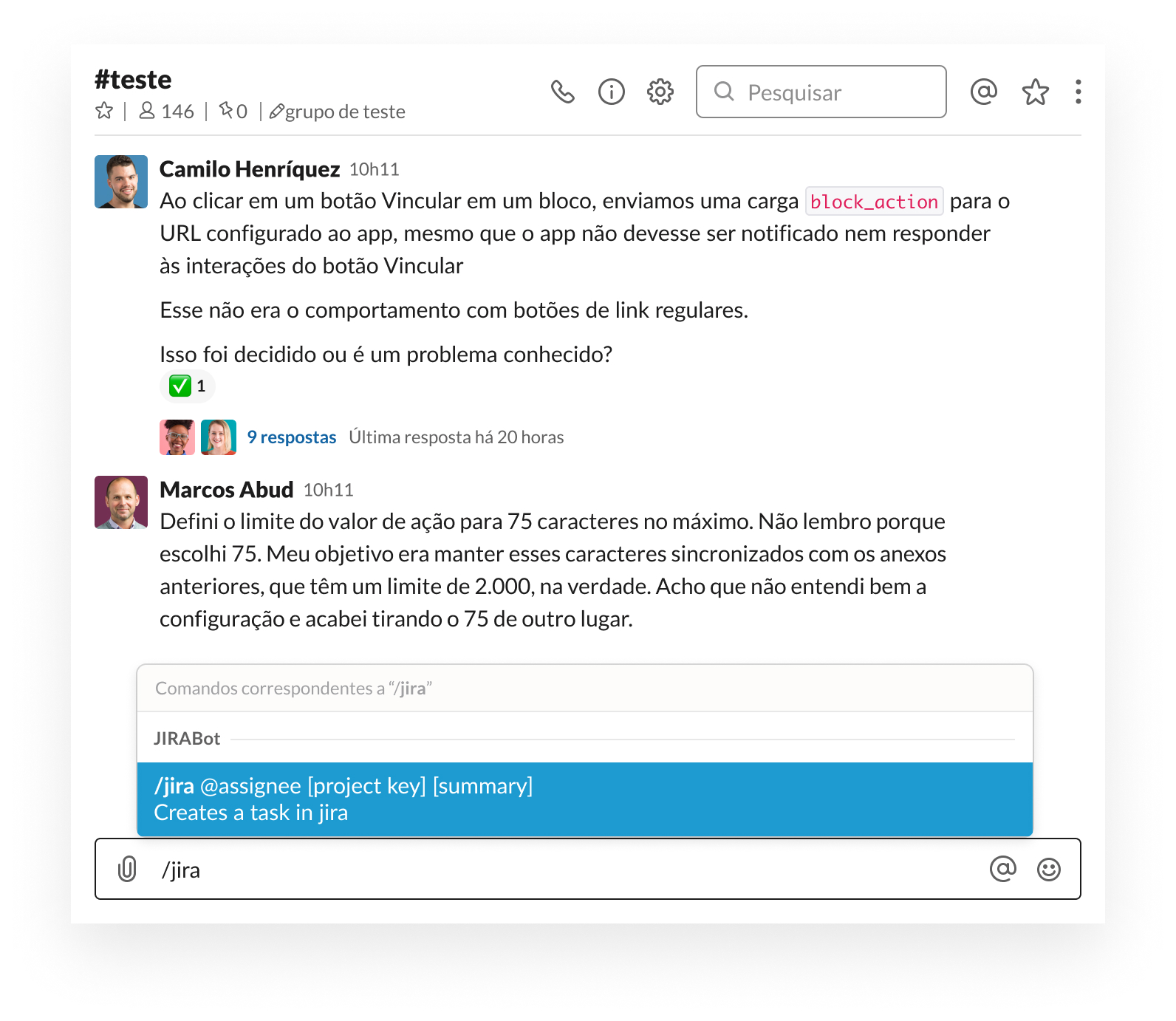Screen dimensions: 1176x1021
Task: Open channel details info icon
Action: click(611, 92)
